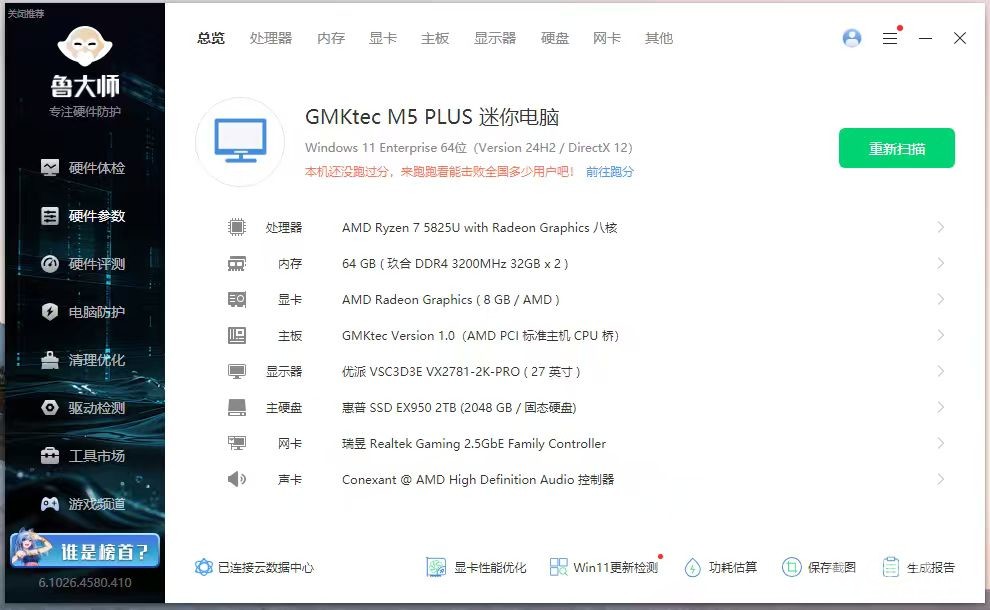Click 生成报告 to generate a report
The image size is (990, 610).
click(x=919, y=568)
